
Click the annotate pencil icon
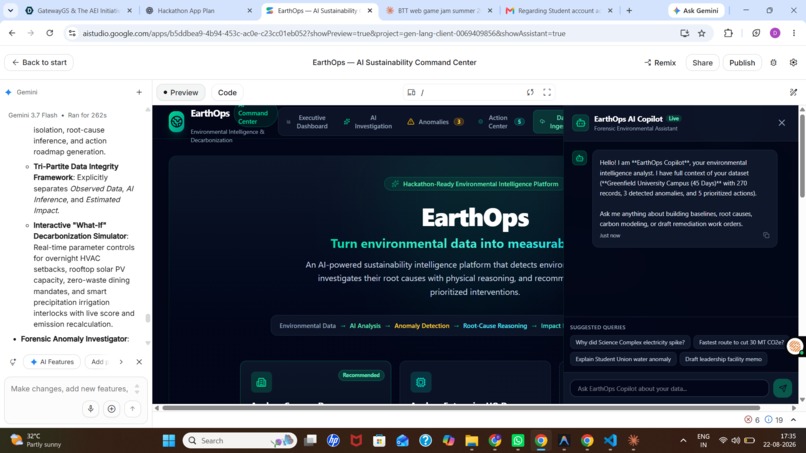(793, 93)
